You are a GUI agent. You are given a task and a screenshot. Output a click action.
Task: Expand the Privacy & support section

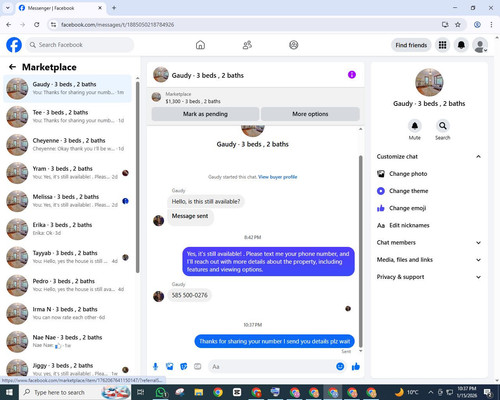(x=478, y=277)
